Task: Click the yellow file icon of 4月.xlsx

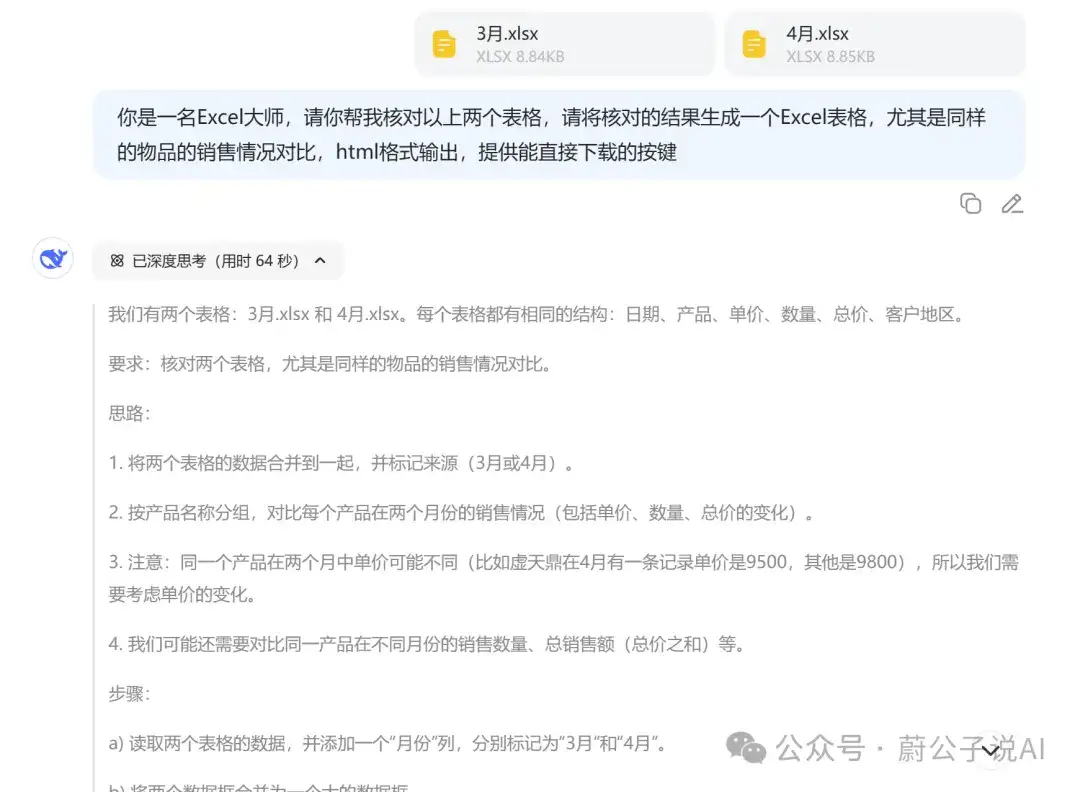Action: click(x=754, y=44)
